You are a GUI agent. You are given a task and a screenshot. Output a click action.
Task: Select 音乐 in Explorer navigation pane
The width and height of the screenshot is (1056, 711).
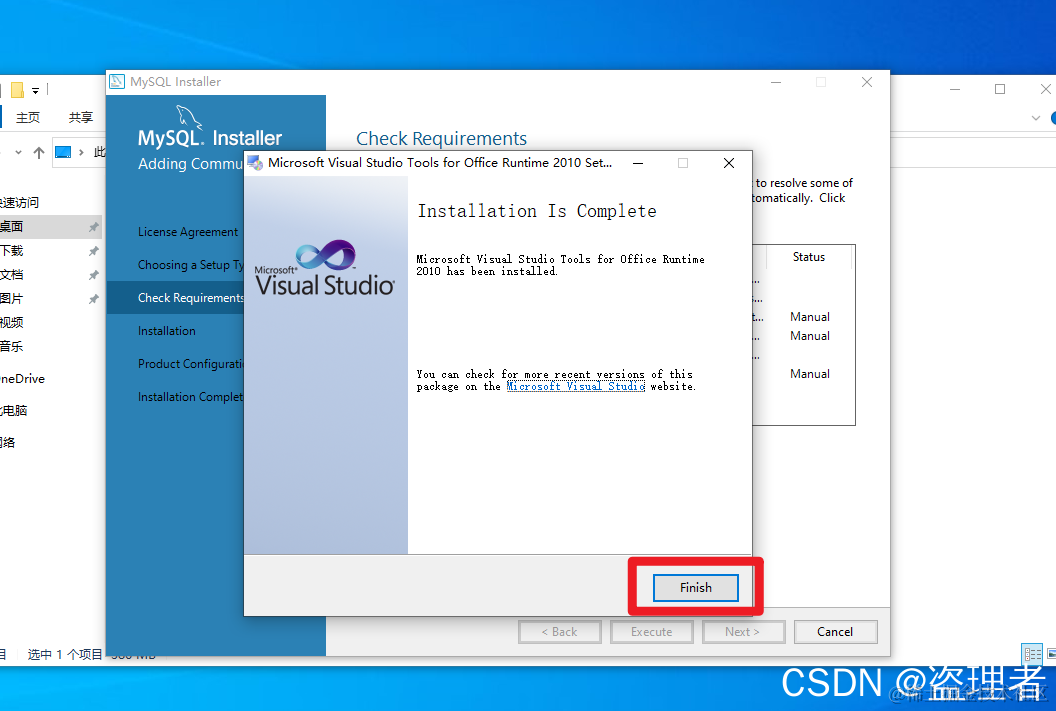coord(11,346)
